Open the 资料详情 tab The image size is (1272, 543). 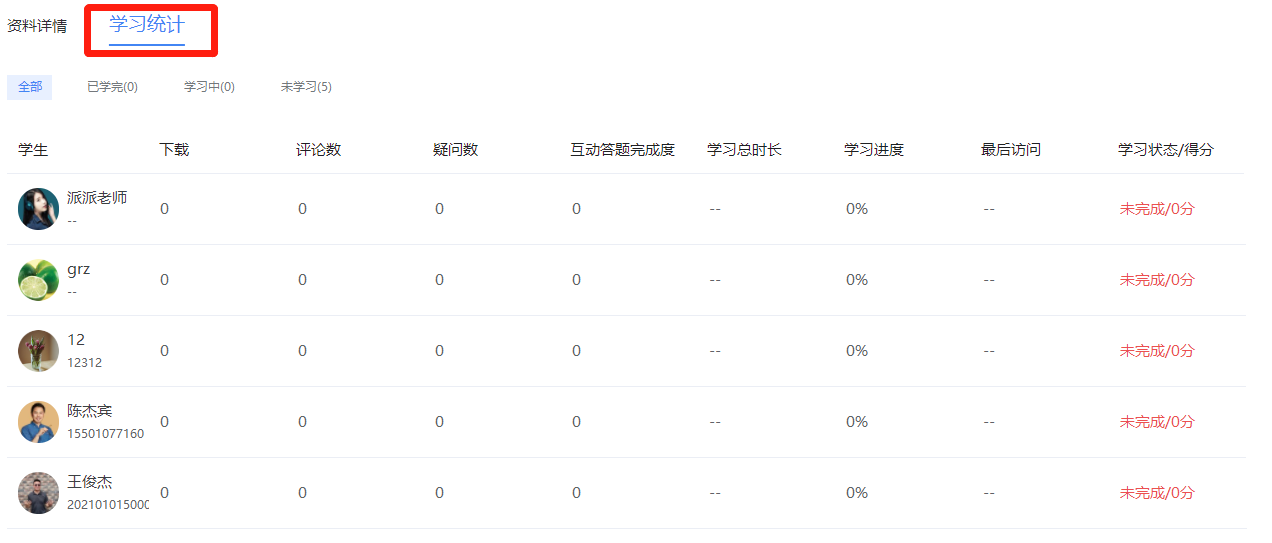click(x=37, y=26)
